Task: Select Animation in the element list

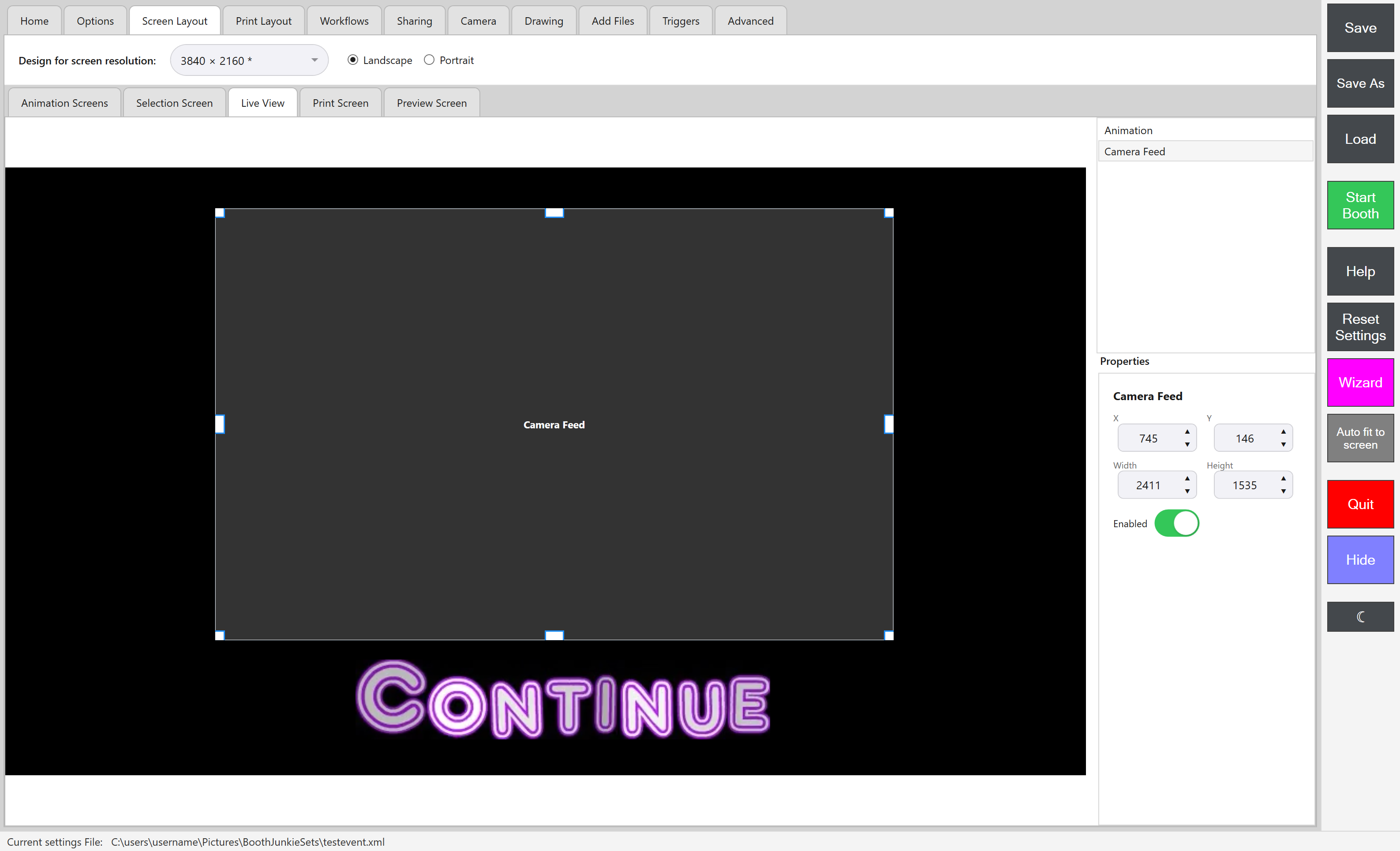Action: [1205, 130]
